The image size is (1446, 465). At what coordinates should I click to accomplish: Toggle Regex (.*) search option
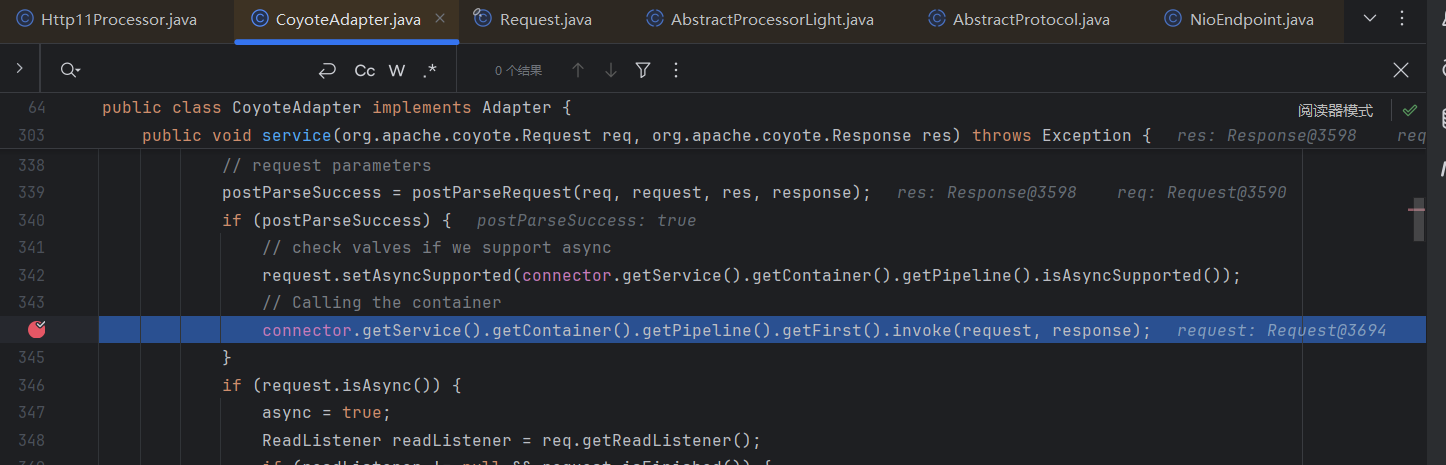point(430,70)
